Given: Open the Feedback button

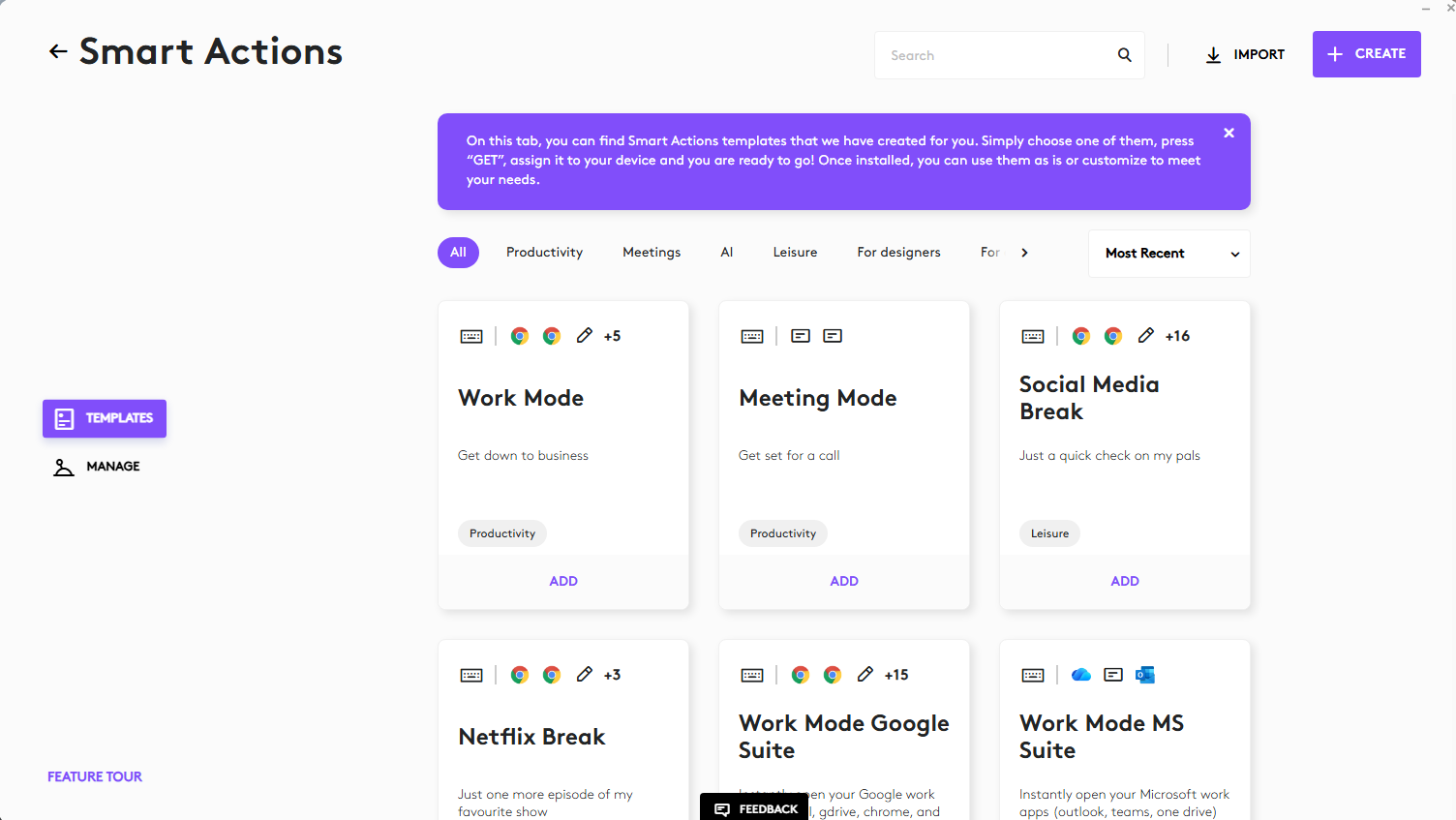Looking at the screenshot, I should click(x=755, y=807).
